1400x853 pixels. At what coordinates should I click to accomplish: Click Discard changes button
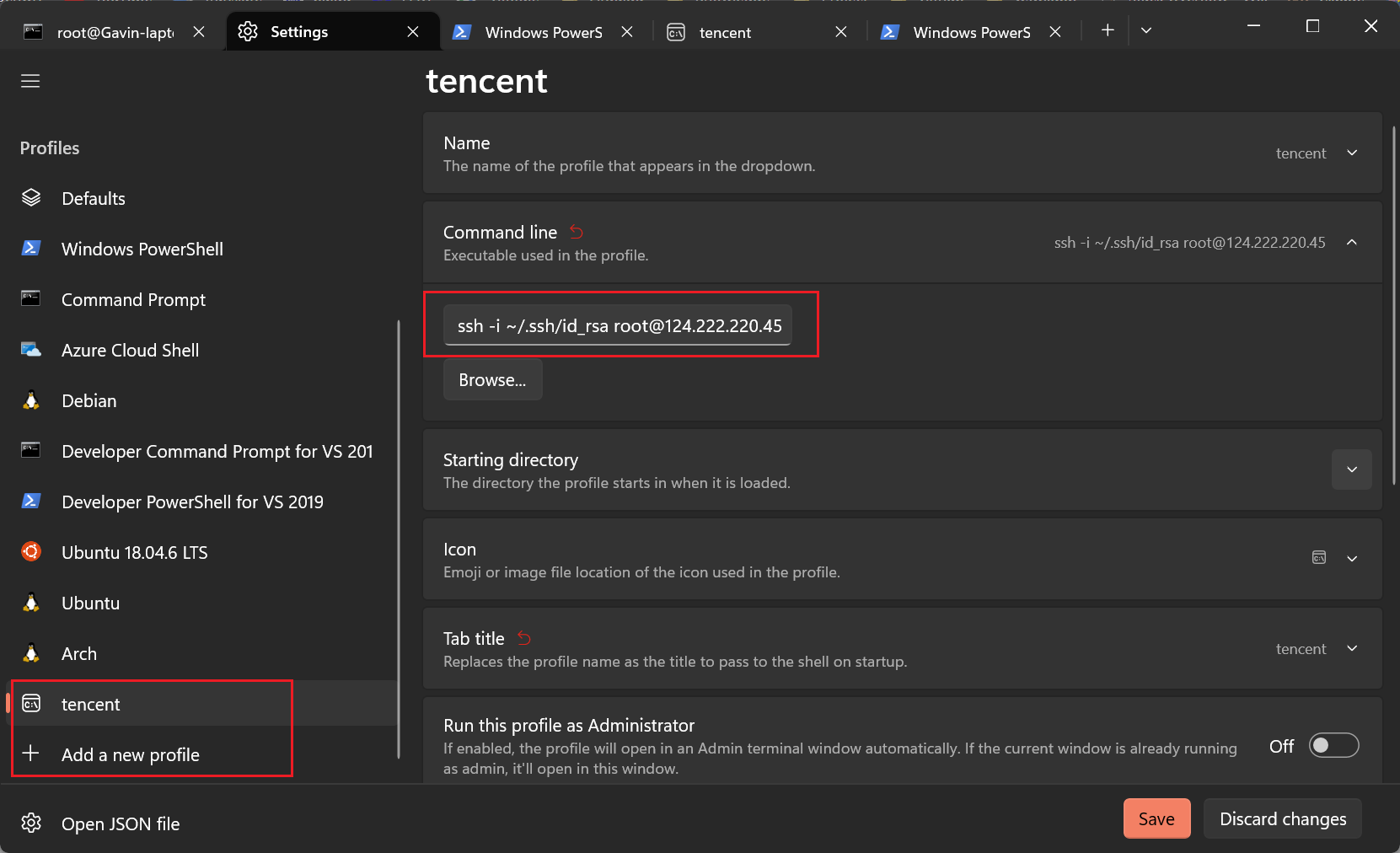[x=1282, y=818]
